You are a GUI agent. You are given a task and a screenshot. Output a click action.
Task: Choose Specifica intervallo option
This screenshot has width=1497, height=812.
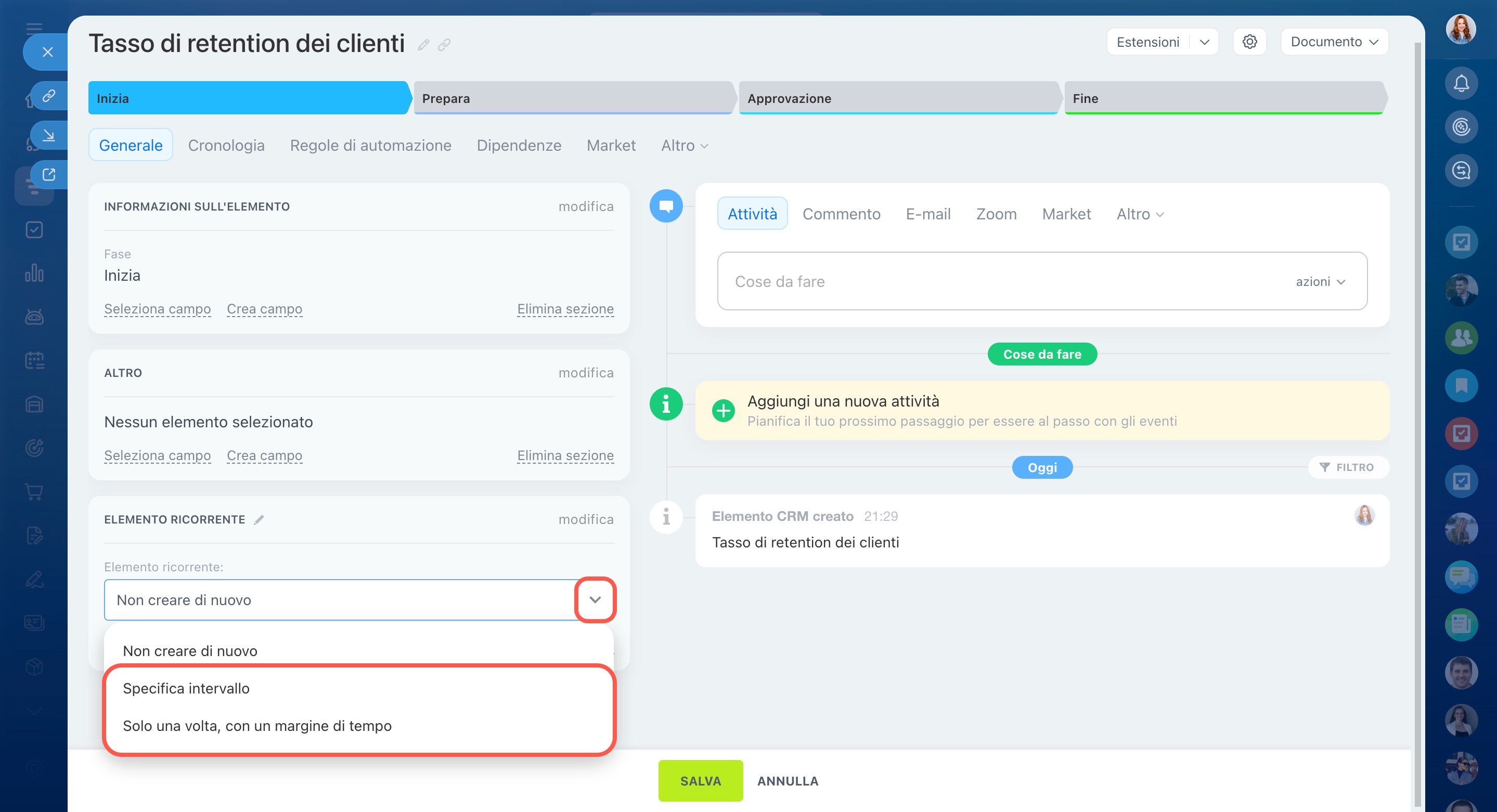[x=186, y=688]
